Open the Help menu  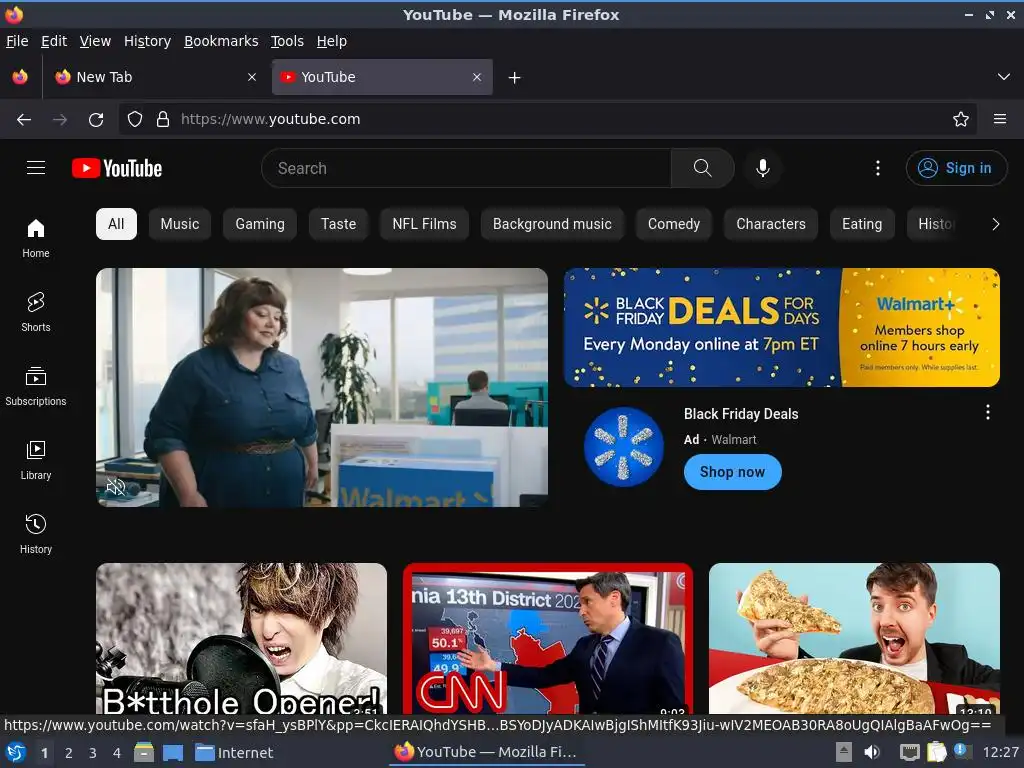coord(332,41)
